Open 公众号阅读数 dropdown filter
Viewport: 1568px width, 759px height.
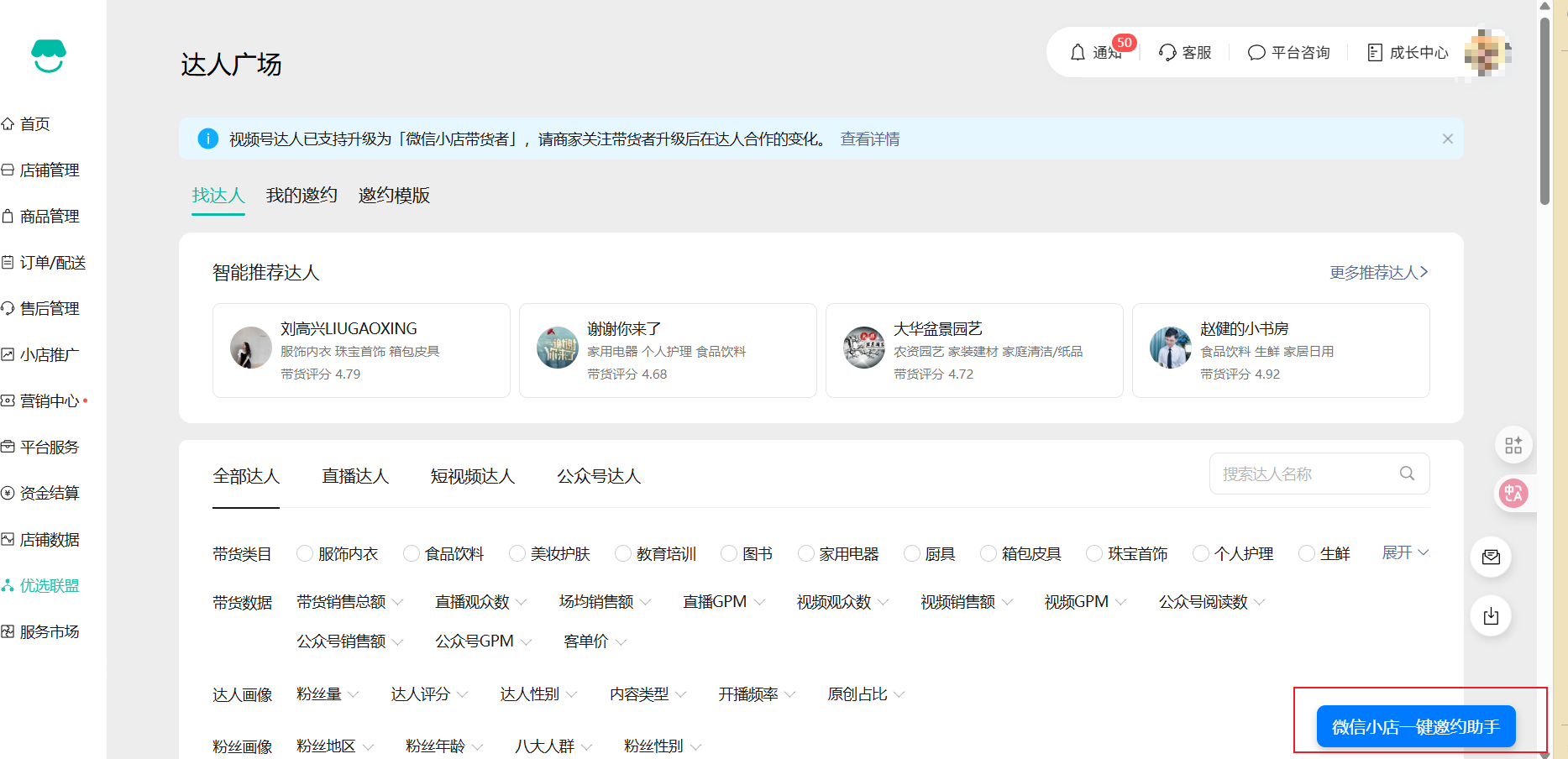1212,602
